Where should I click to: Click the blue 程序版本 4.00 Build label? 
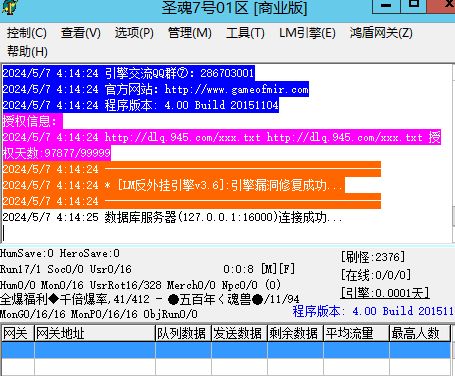(x=373, y=311)
